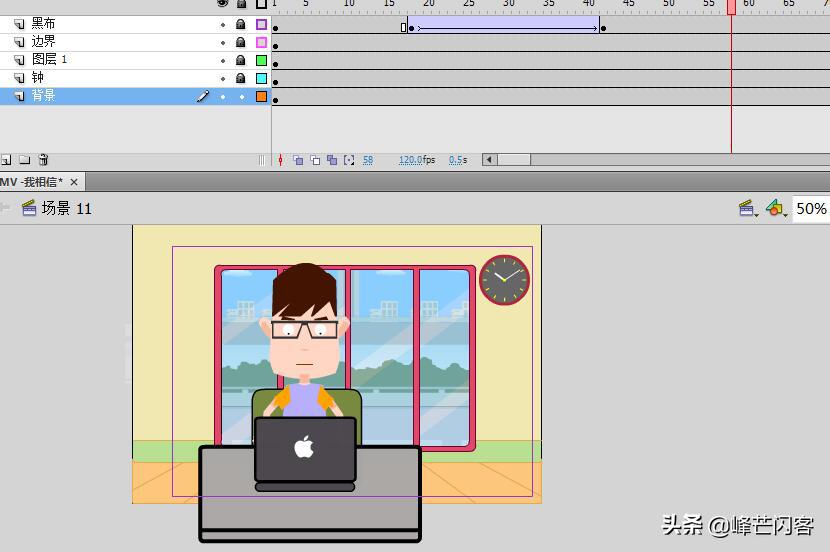The image size is (830, 552).
Task: Center the playhead frame in the timeline
Action: (x=281, y=160)
